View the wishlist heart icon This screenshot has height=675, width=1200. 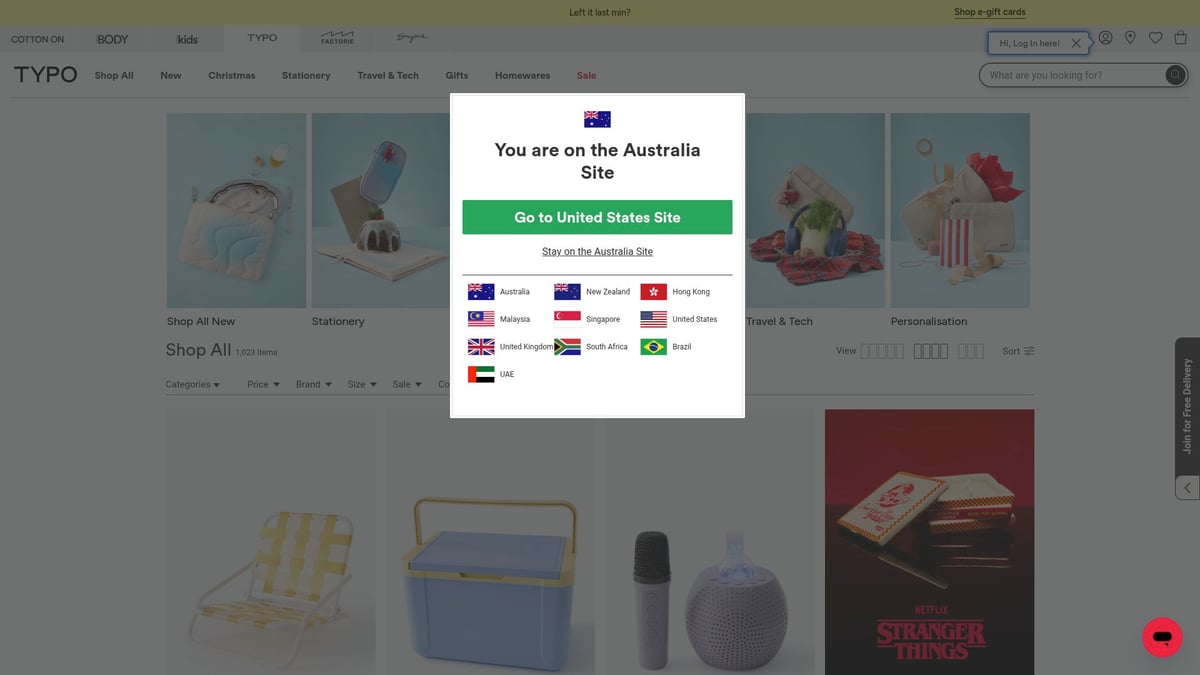(x=1155, y=38)
